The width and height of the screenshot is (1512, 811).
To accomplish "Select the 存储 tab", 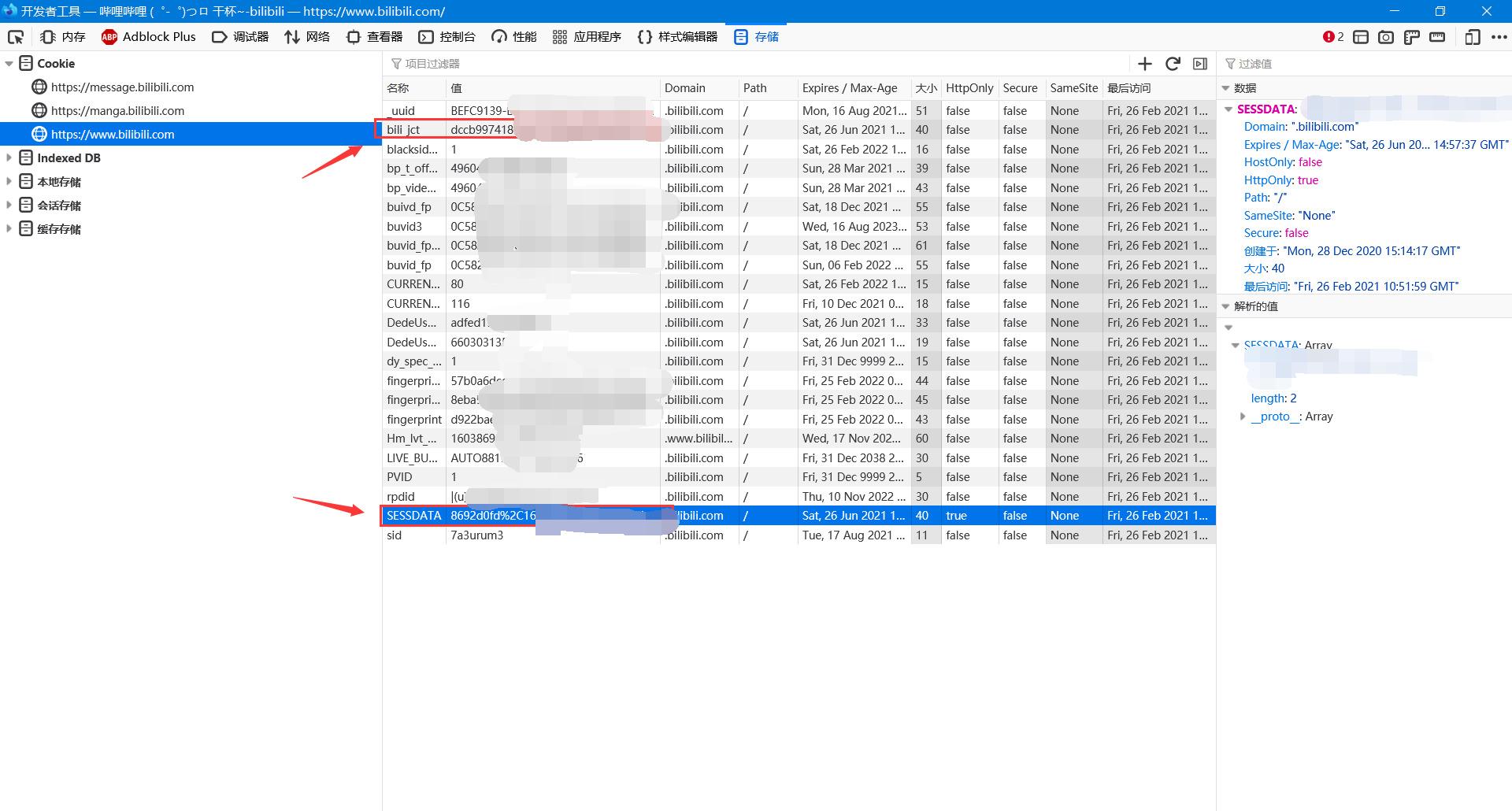I will (x=756, y=37).
